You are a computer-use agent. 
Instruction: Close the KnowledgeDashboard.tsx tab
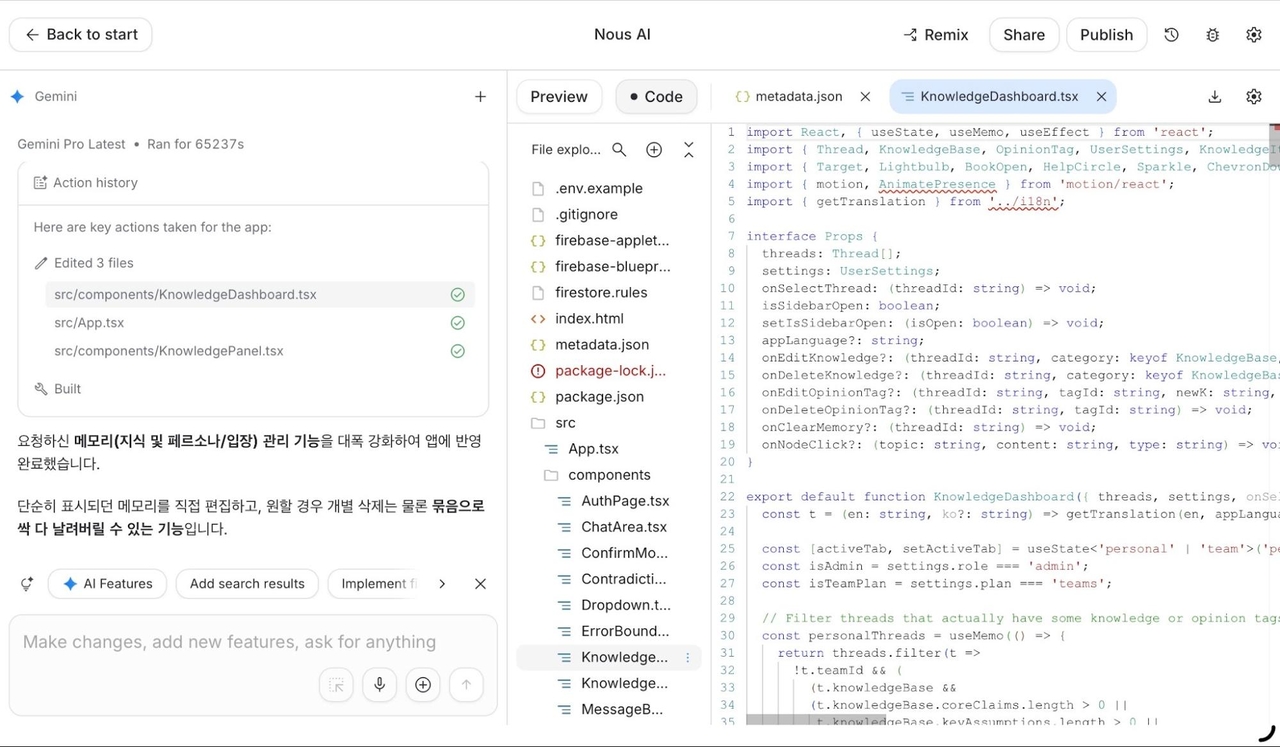point(1101,97)
